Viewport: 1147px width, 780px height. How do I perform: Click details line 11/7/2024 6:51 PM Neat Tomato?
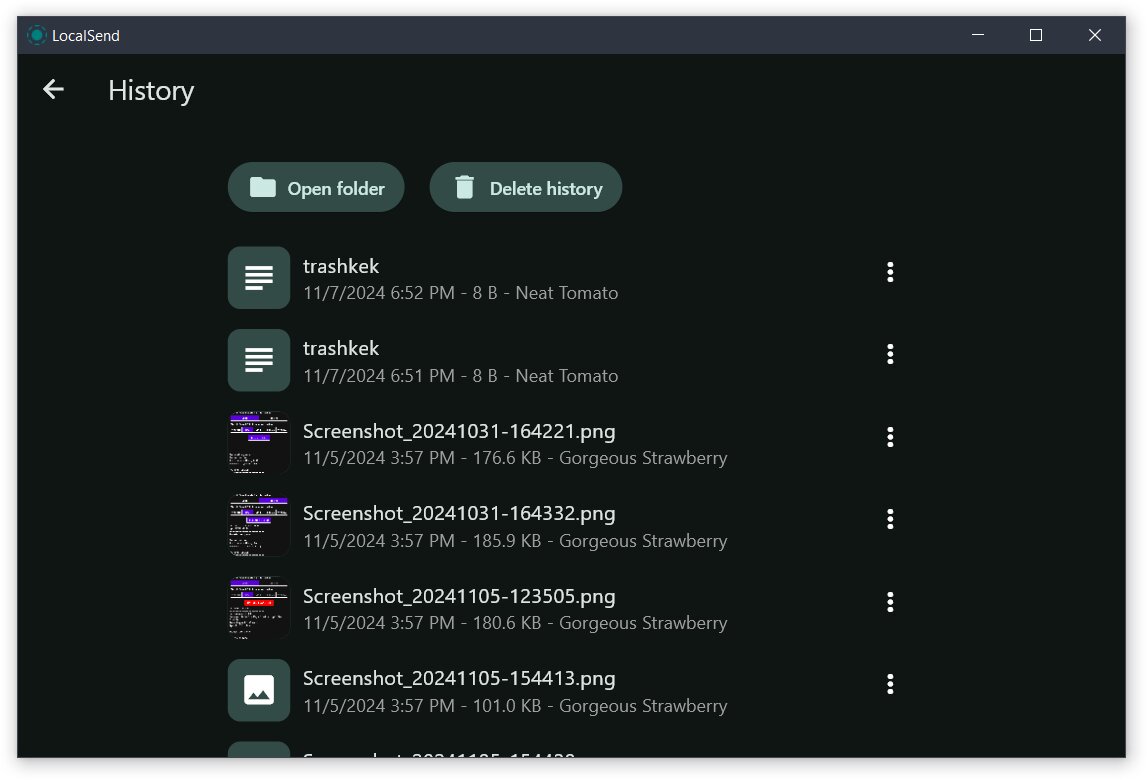click(x=461, y=376)
